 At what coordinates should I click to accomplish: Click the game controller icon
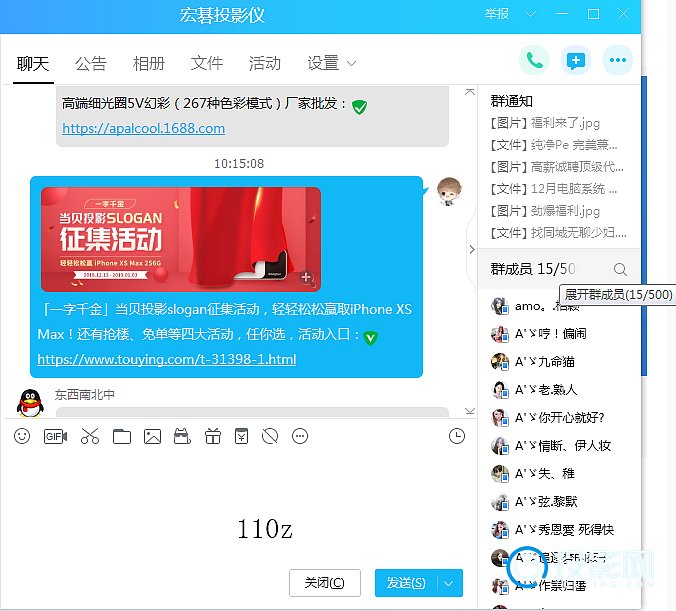click(x=182, y=436)
